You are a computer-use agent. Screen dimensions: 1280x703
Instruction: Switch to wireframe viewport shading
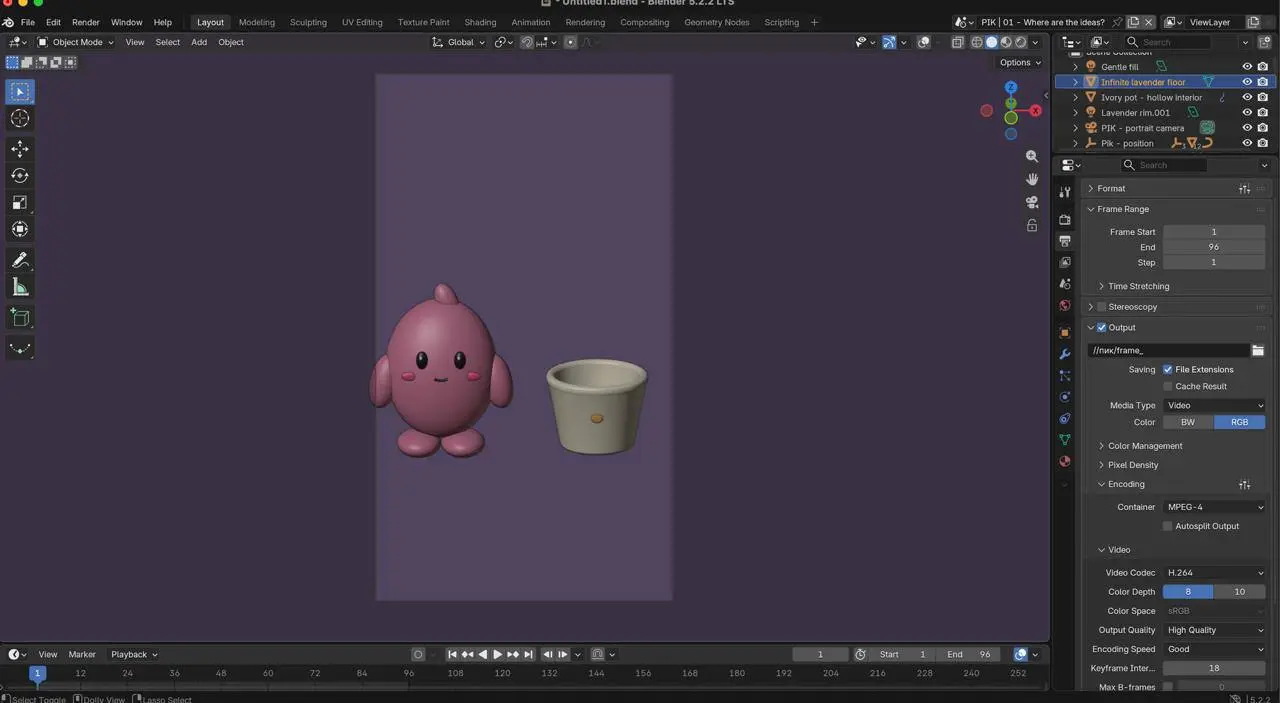(977, 42)
